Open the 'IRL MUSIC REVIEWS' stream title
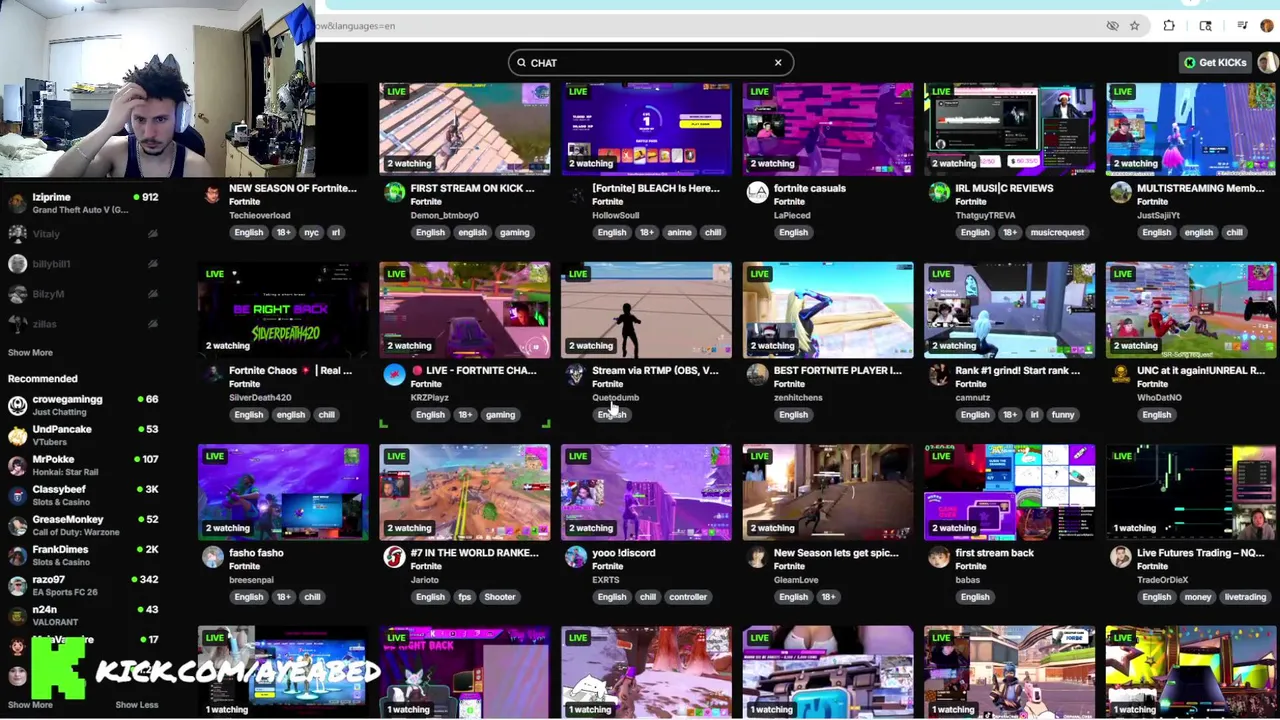 click(1003, 188)
